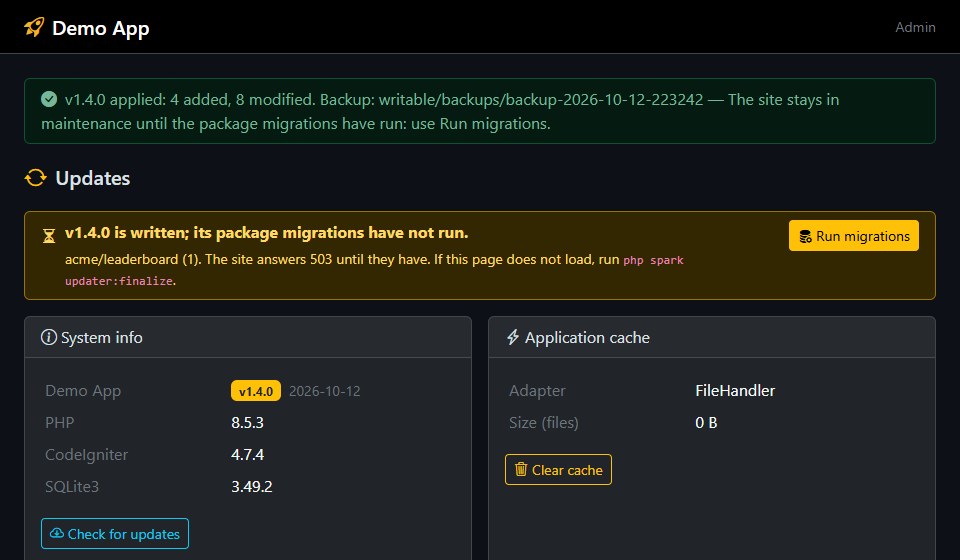
Task: Click the cache size value 0 B
Action: coord(706,423)
